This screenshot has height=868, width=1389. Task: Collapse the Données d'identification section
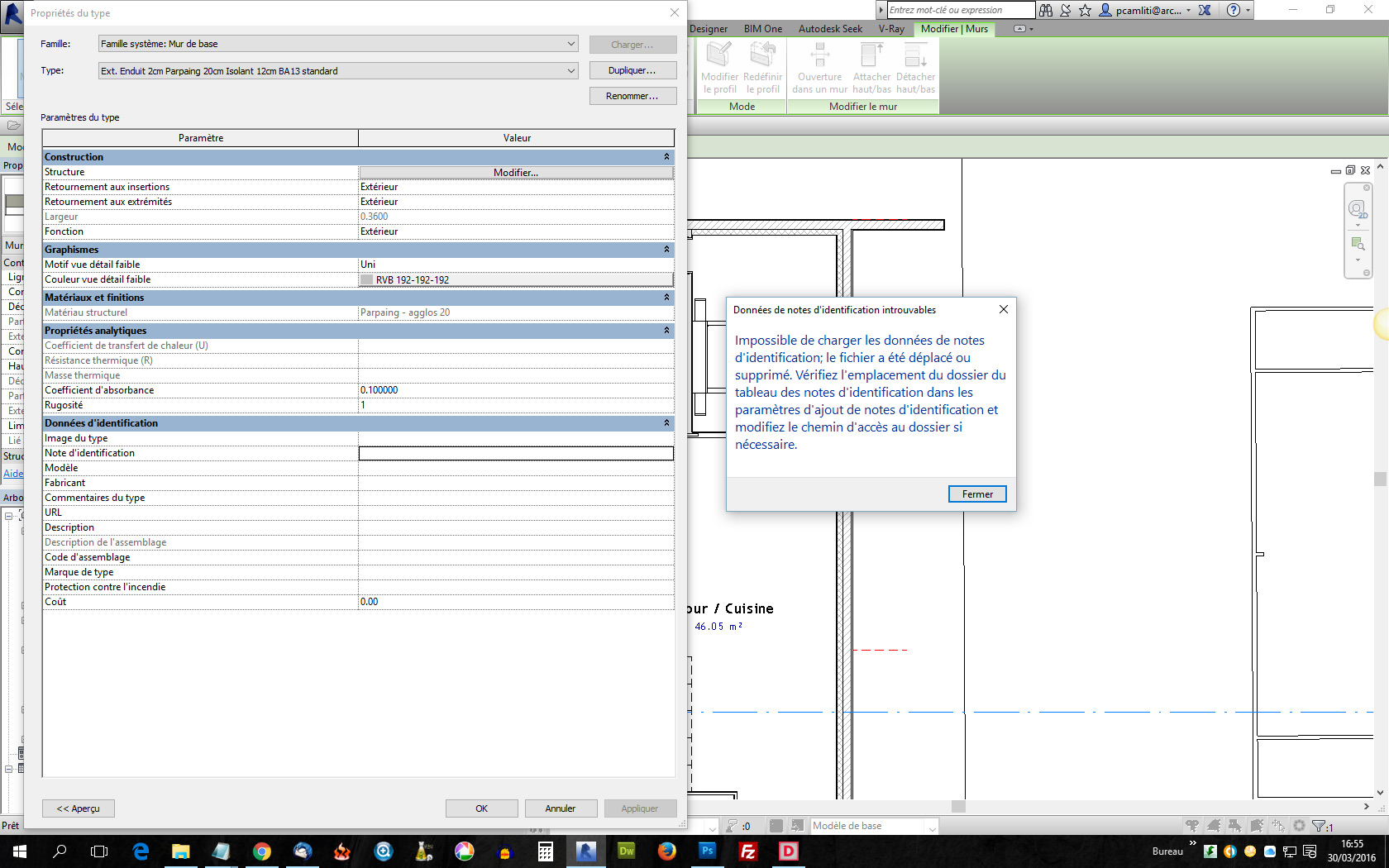666,423
